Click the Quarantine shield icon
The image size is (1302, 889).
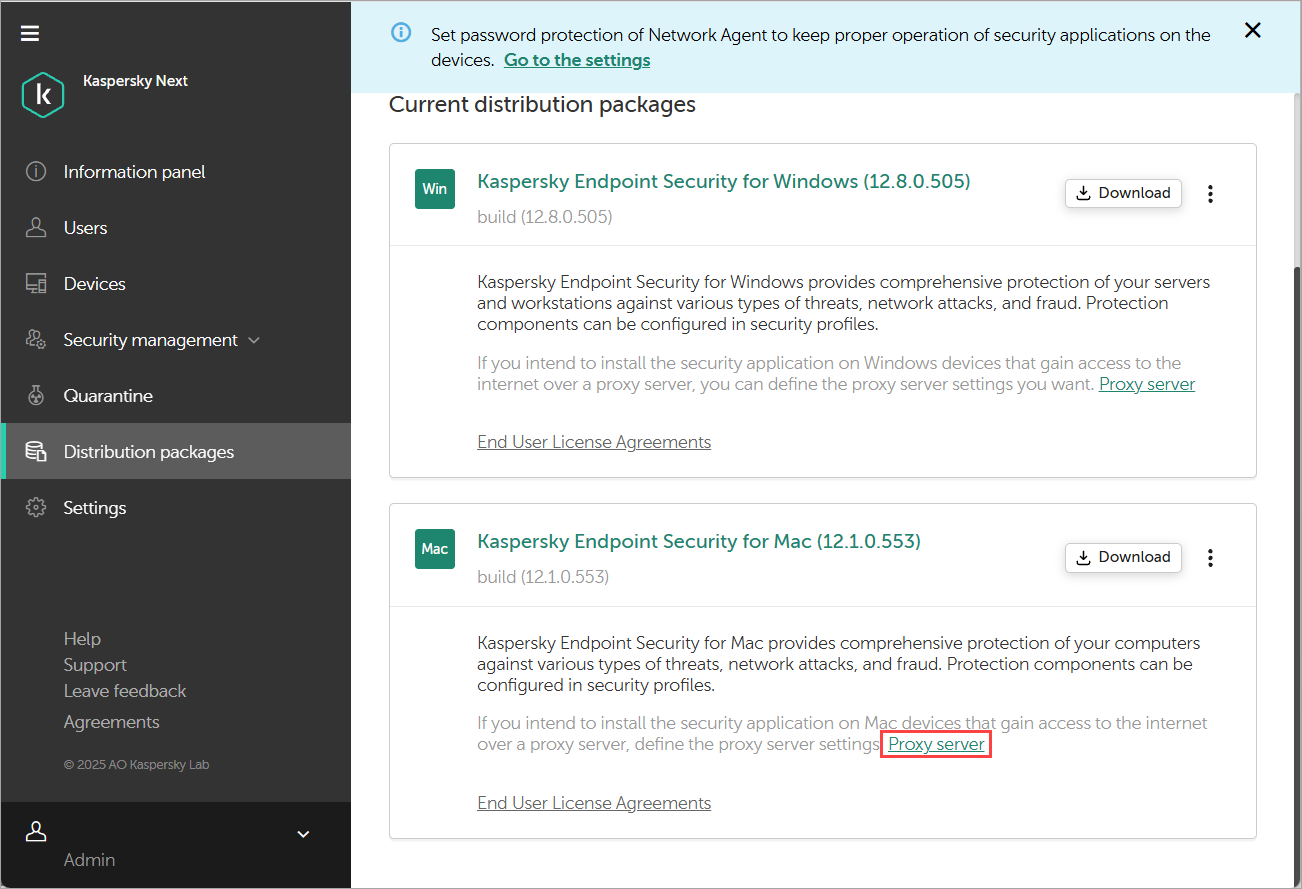coord(36,395)
